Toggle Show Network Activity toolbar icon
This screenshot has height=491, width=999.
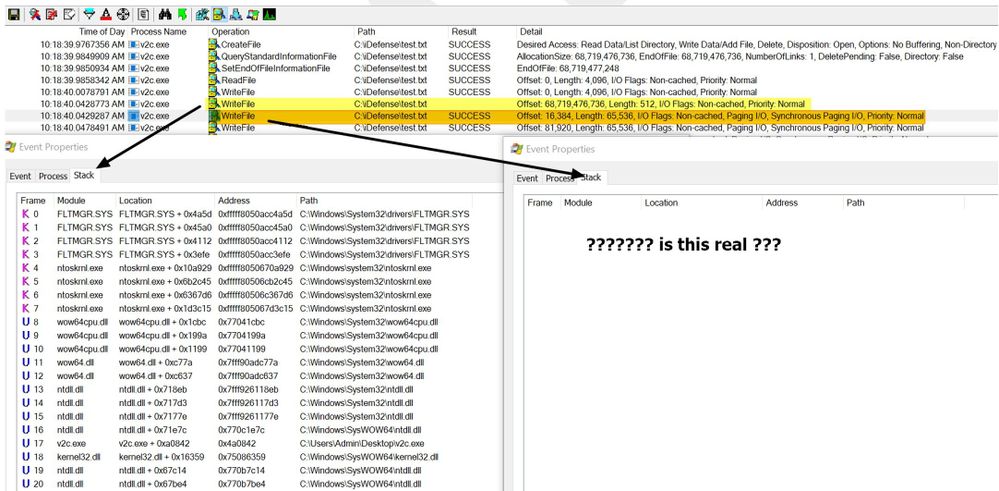tap(236, 14)
